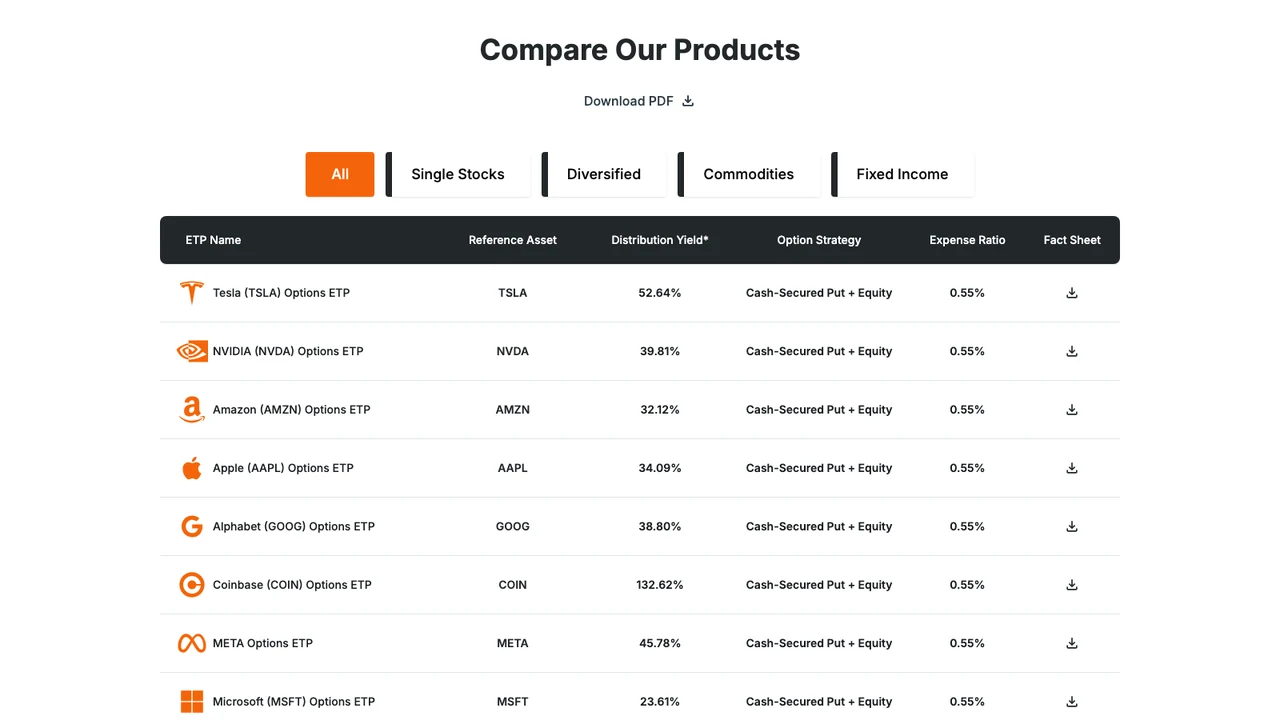Viewport: 1280px width, 720px height.
Task: Download the NVIDIA (NVDA) fact sheet
Action: (1072, 351)
